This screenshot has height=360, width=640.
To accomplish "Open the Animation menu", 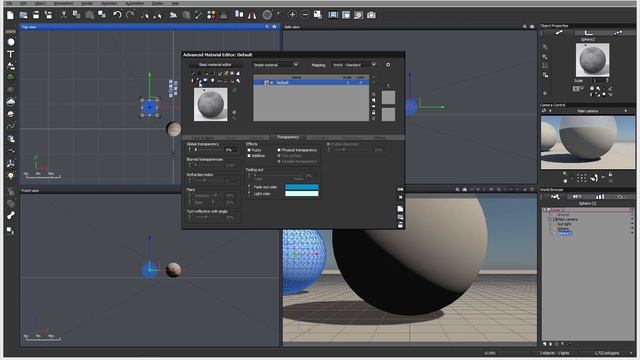I will [x=109, y=3].
